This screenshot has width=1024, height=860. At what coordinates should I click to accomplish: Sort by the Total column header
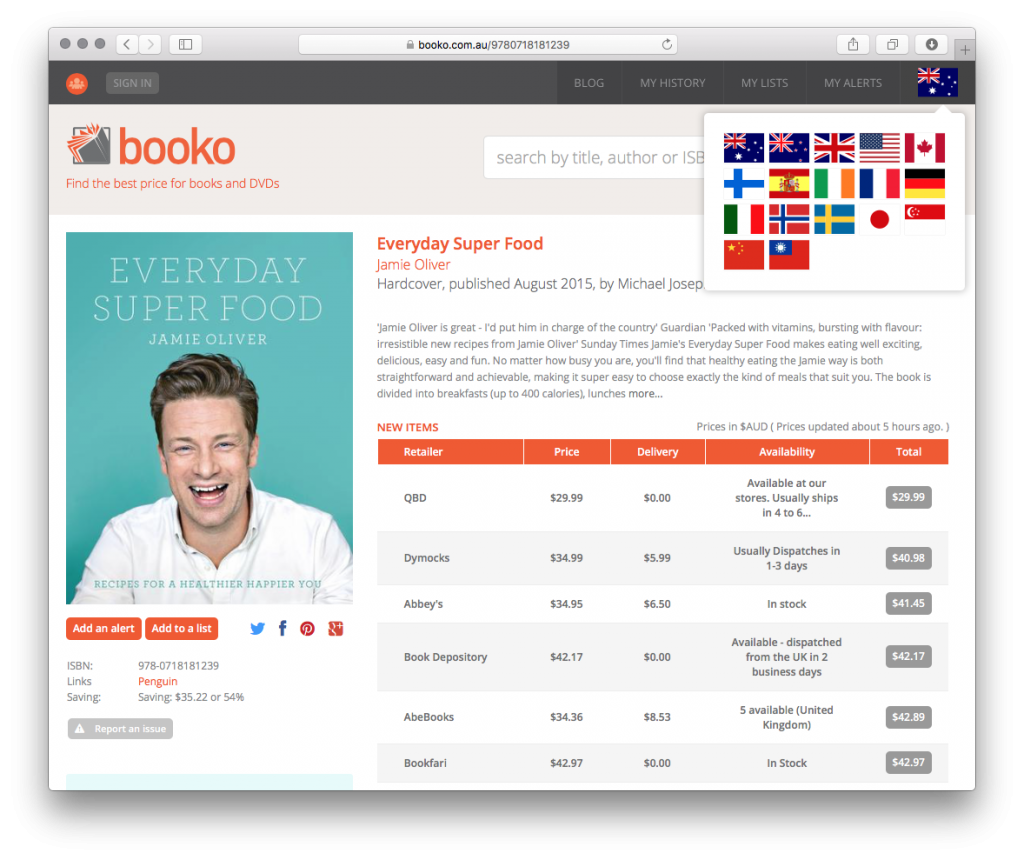pos(908,452)
